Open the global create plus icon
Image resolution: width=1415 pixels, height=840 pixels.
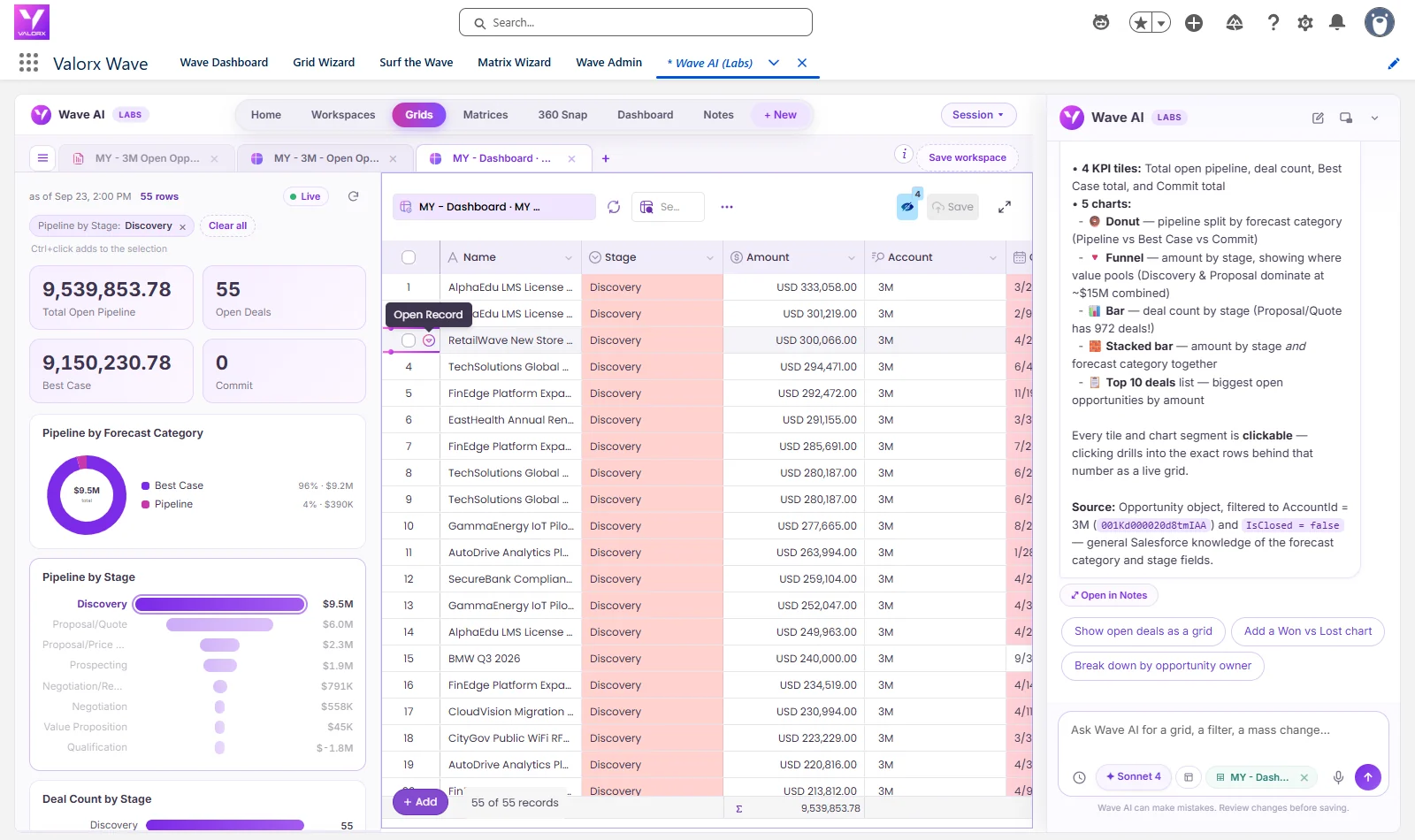(1194, 23)
